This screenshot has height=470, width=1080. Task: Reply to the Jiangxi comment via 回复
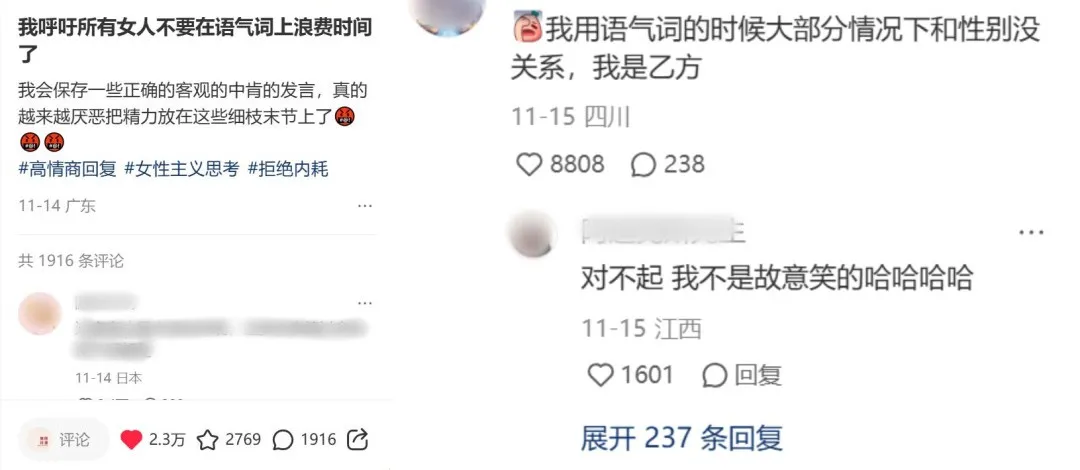coord(742,375)
